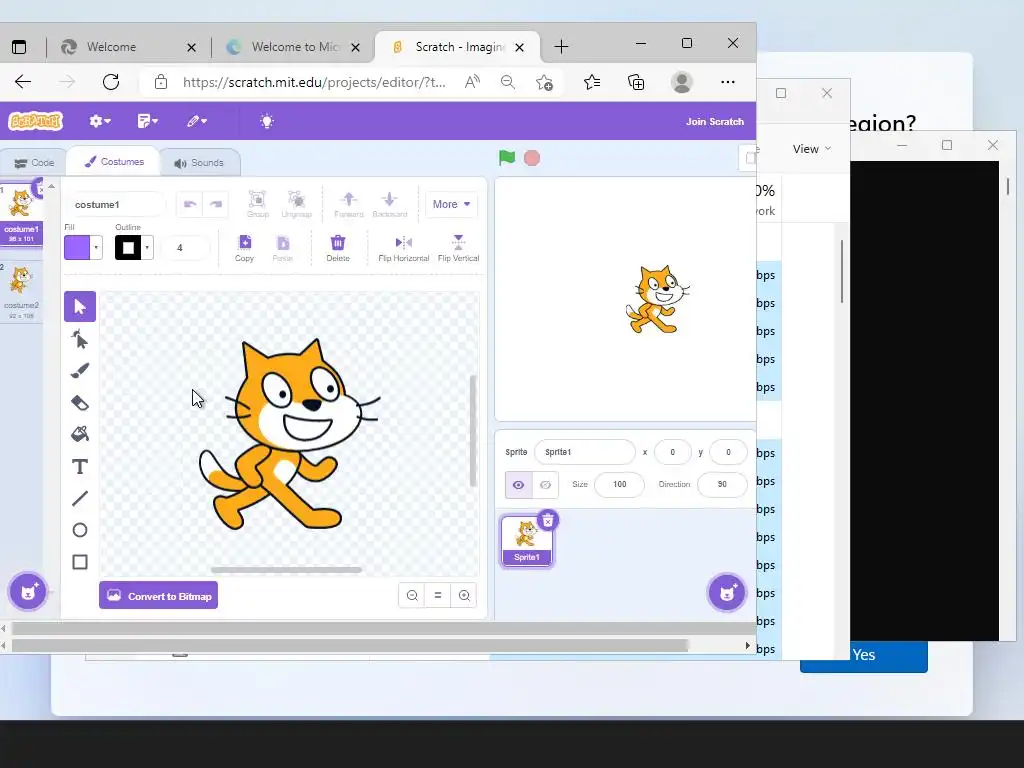Select the Brush tool
Screen dimensions: 1024x768
point(80,371)
